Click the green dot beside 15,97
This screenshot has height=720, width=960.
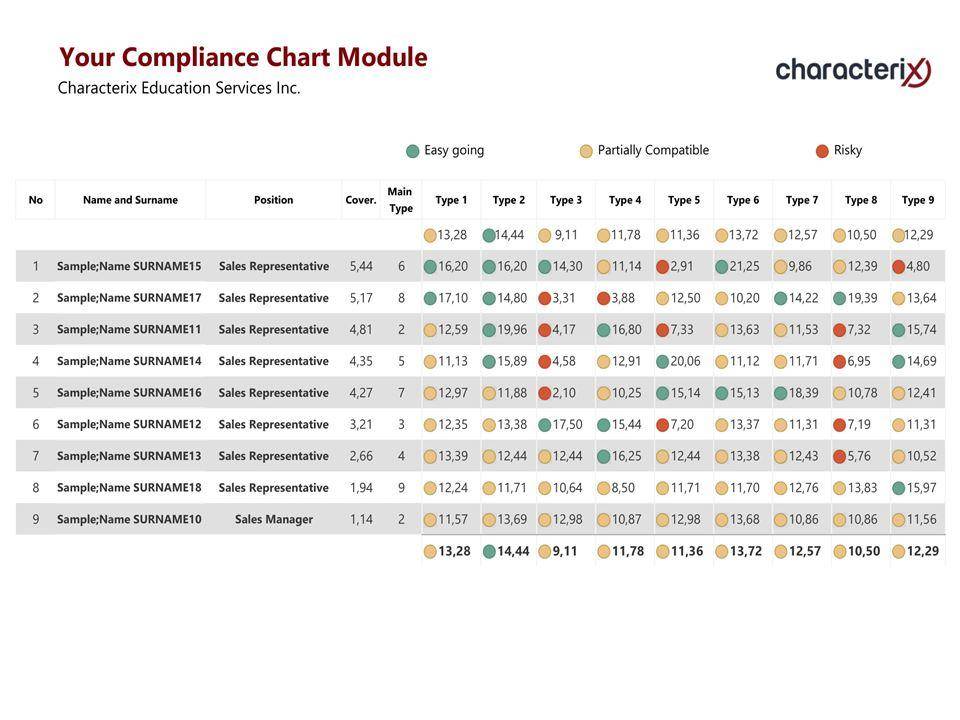[898, 488]
